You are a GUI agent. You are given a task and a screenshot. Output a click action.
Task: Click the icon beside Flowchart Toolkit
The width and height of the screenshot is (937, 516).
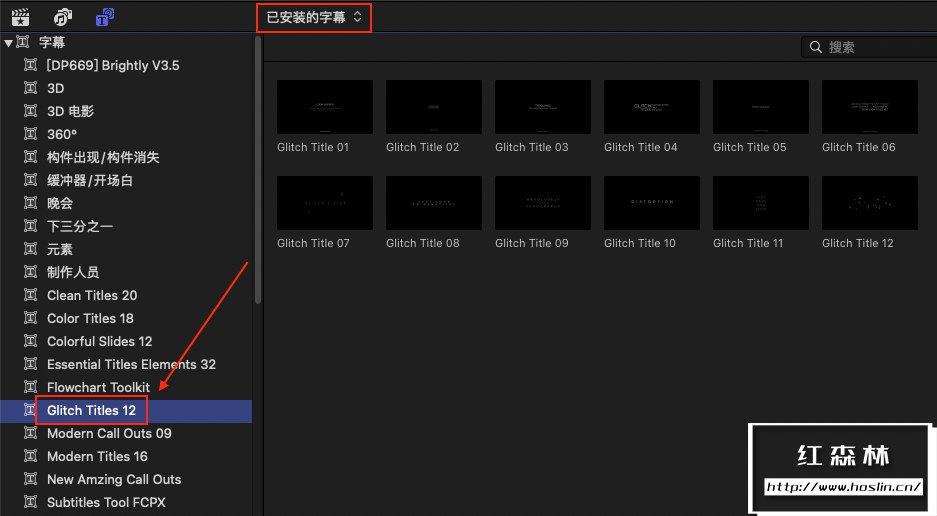click(x=30, y=387)
